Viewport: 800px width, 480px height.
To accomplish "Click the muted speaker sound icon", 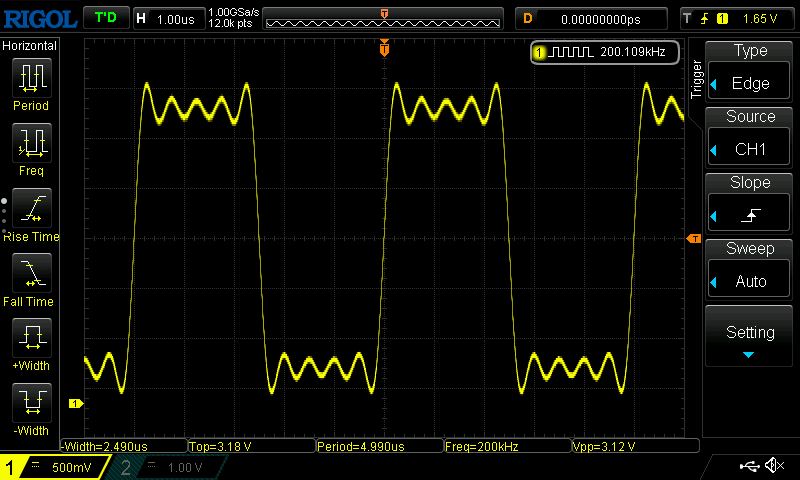I will click(x=774, y=465).
